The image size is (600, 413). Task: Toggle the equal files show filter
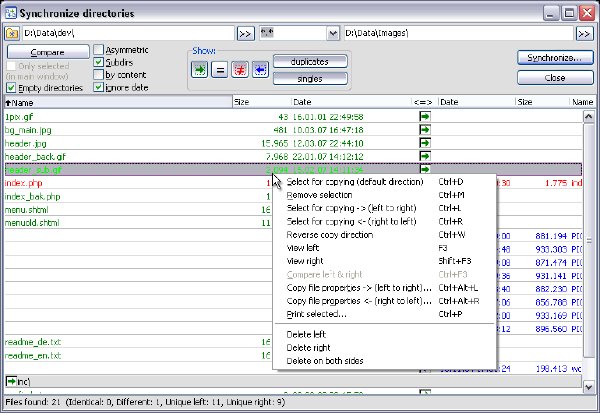click(x=220, y=70)
